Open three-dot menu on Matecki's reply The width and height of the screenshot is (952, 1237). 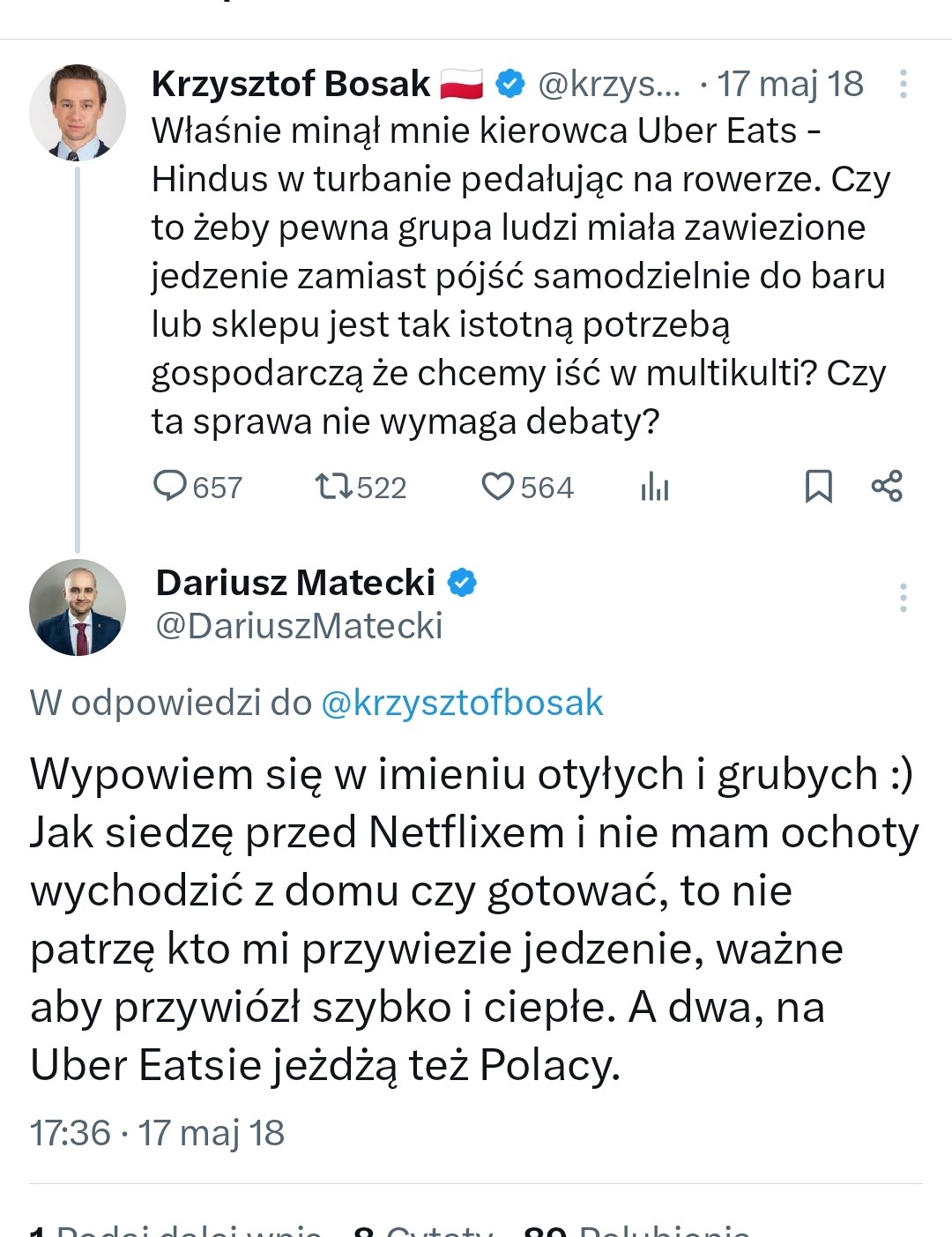[x=903, y=598]
